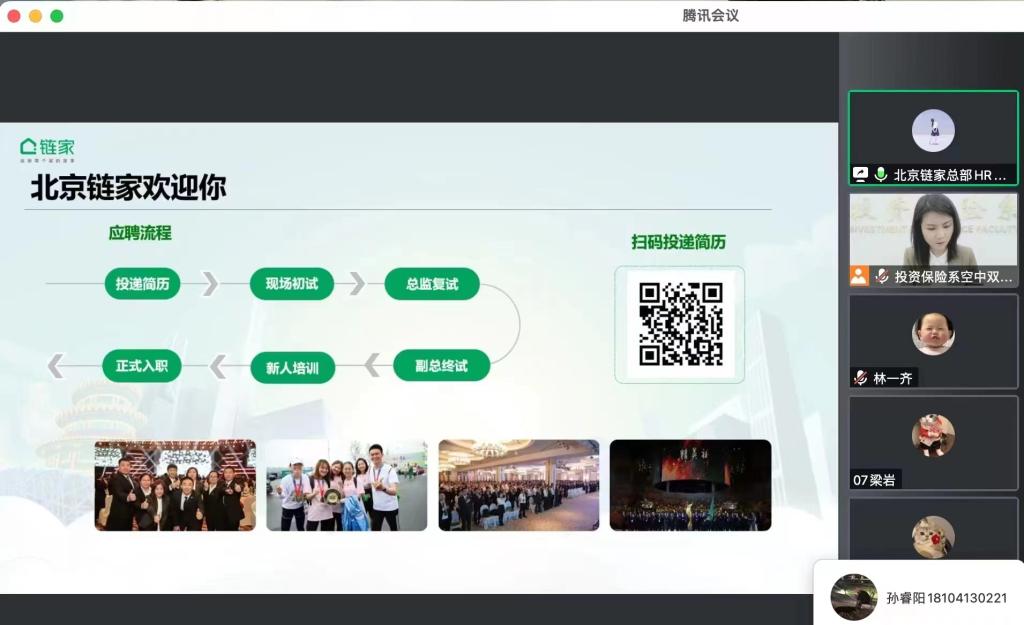Click the screen-share icon on 北京链家总部HR tile
1024x625 pixels.
coord(859,174)
